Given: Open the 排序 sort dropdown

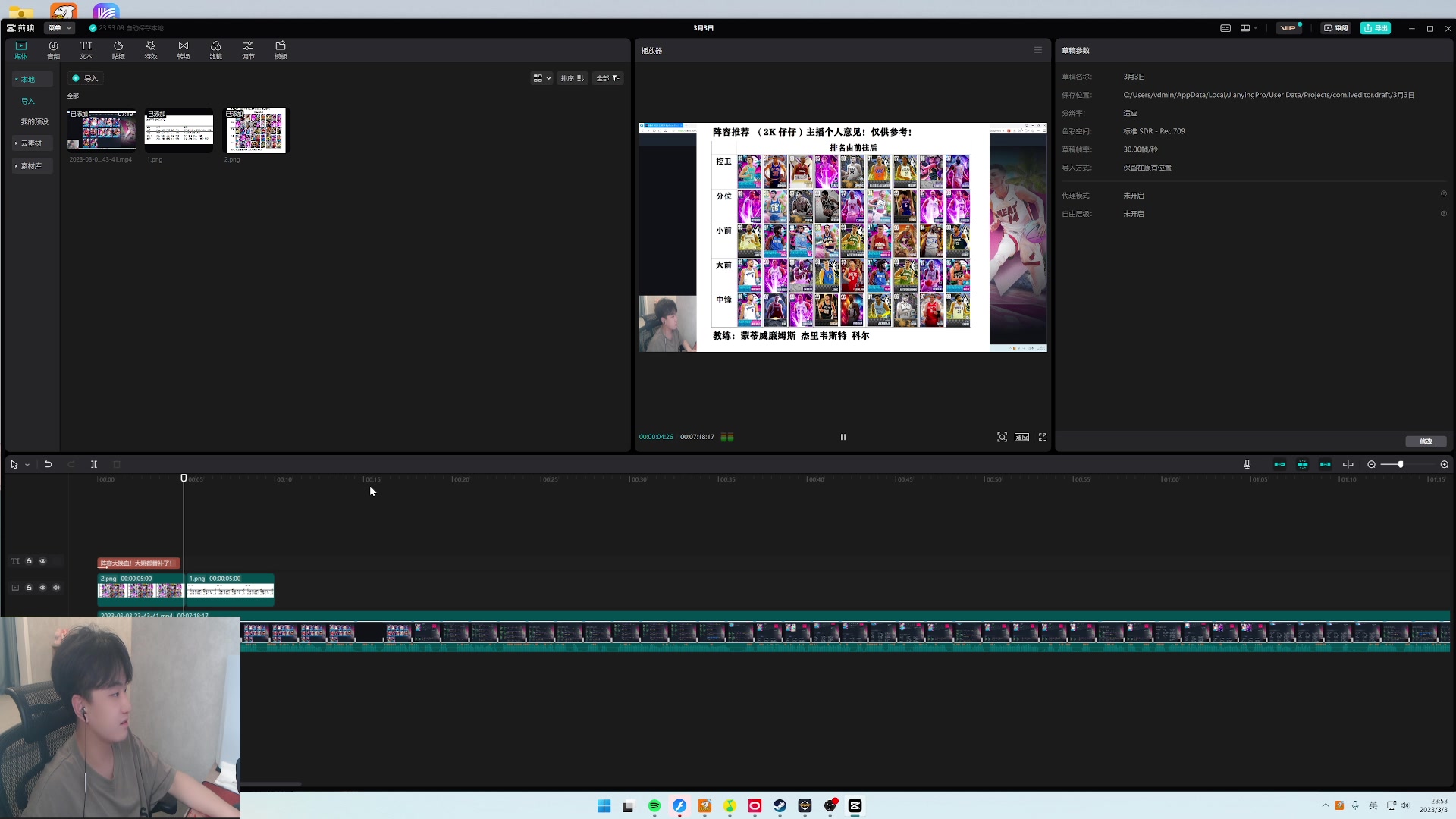Looking at the screenshot, I should click(x=573, y=78).
